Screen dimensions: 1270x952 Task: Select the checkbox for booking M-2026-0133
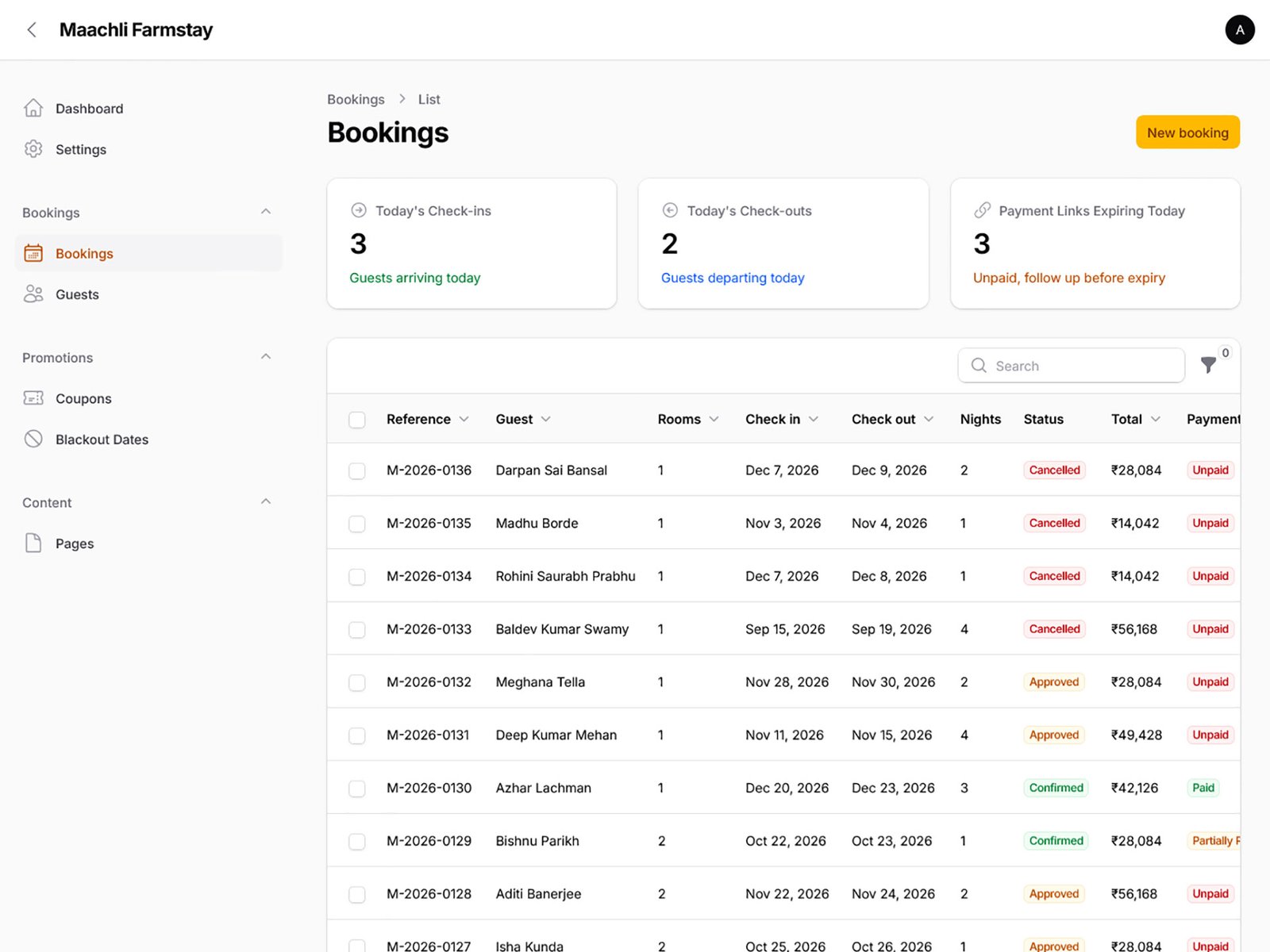click(x=357, y=629)
